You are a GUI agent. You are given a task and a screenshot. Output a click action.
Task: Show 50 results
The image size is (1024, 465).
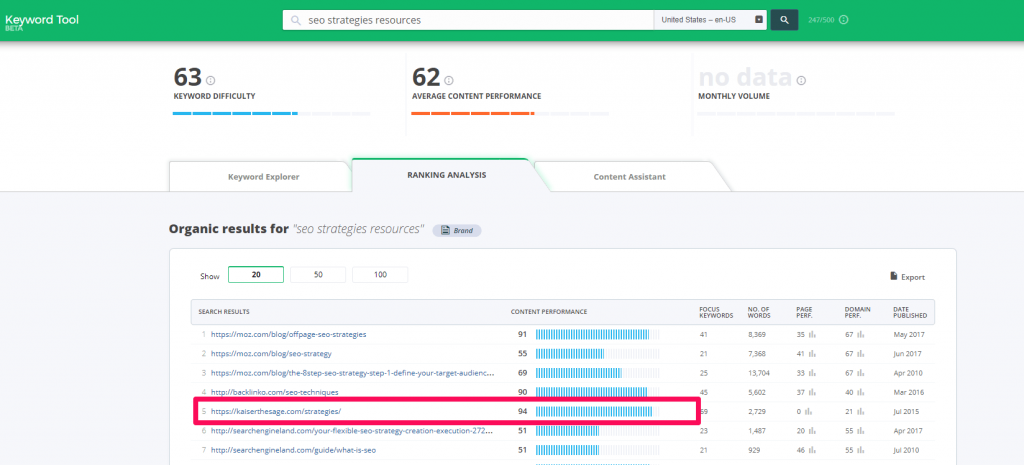pos(318,275)
